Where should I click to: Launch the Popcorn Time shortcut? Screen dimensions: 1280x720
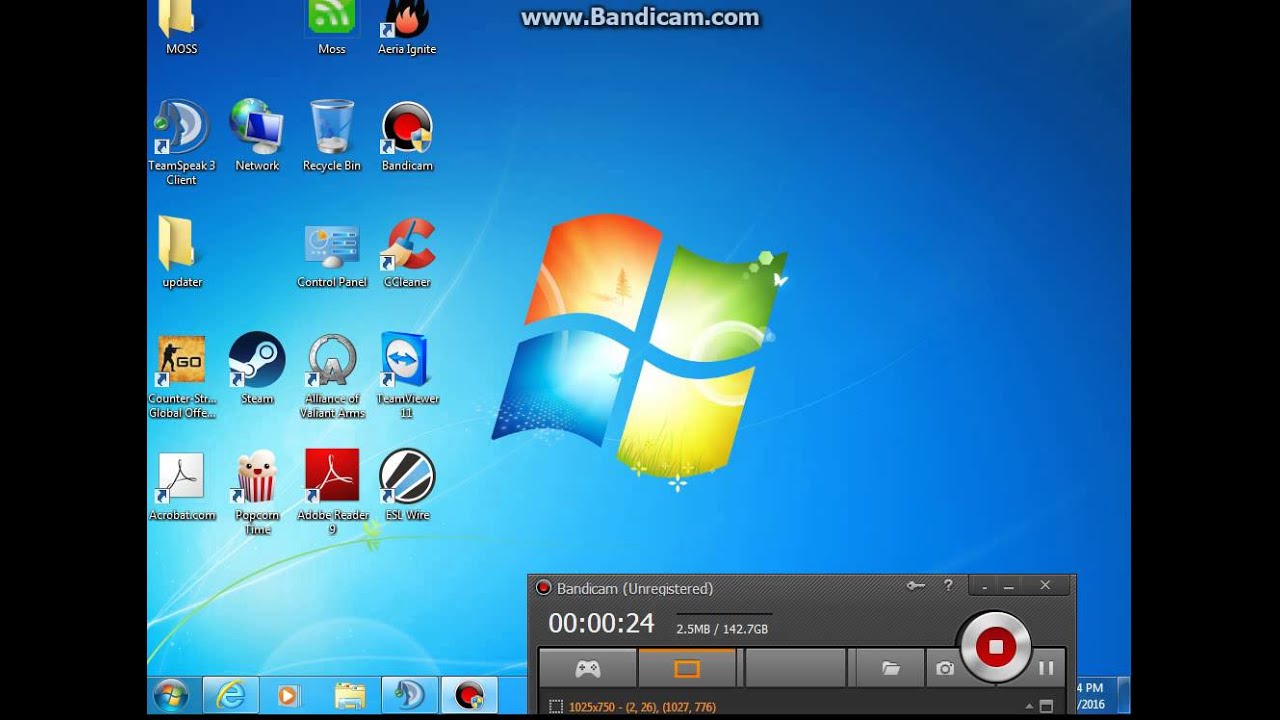[257, 493]
